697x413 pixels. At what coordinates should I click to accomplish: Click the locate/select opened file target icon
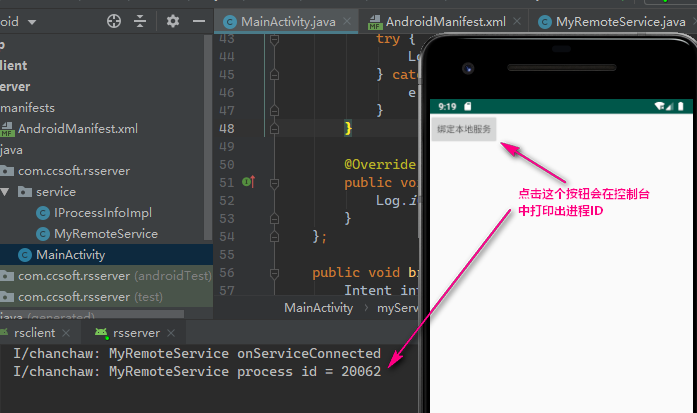click(x=114, y=21)
